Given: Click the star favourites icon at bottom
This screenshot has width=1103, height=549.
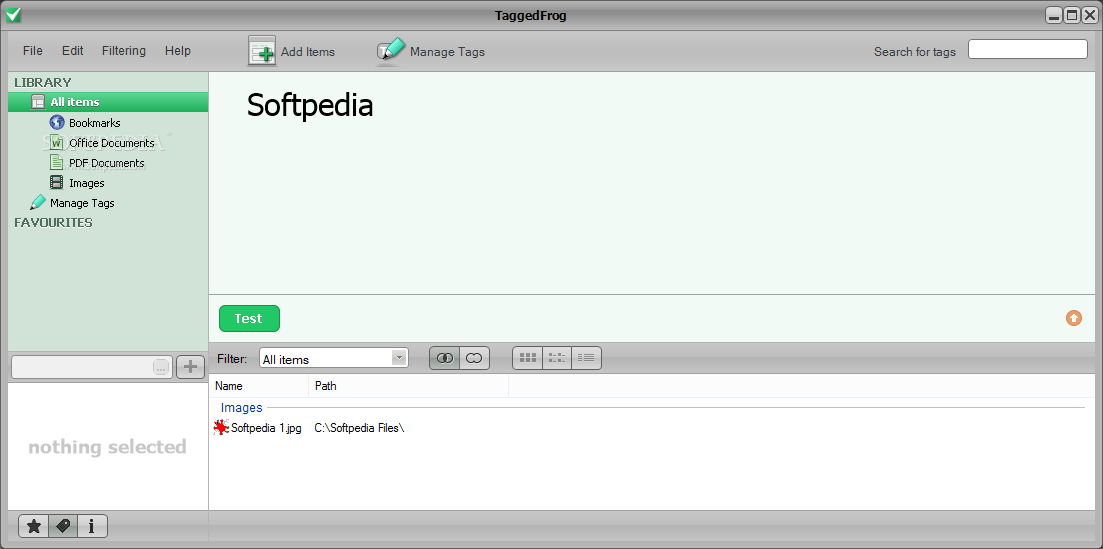Looking at the screenshot, I should point(34,526).
